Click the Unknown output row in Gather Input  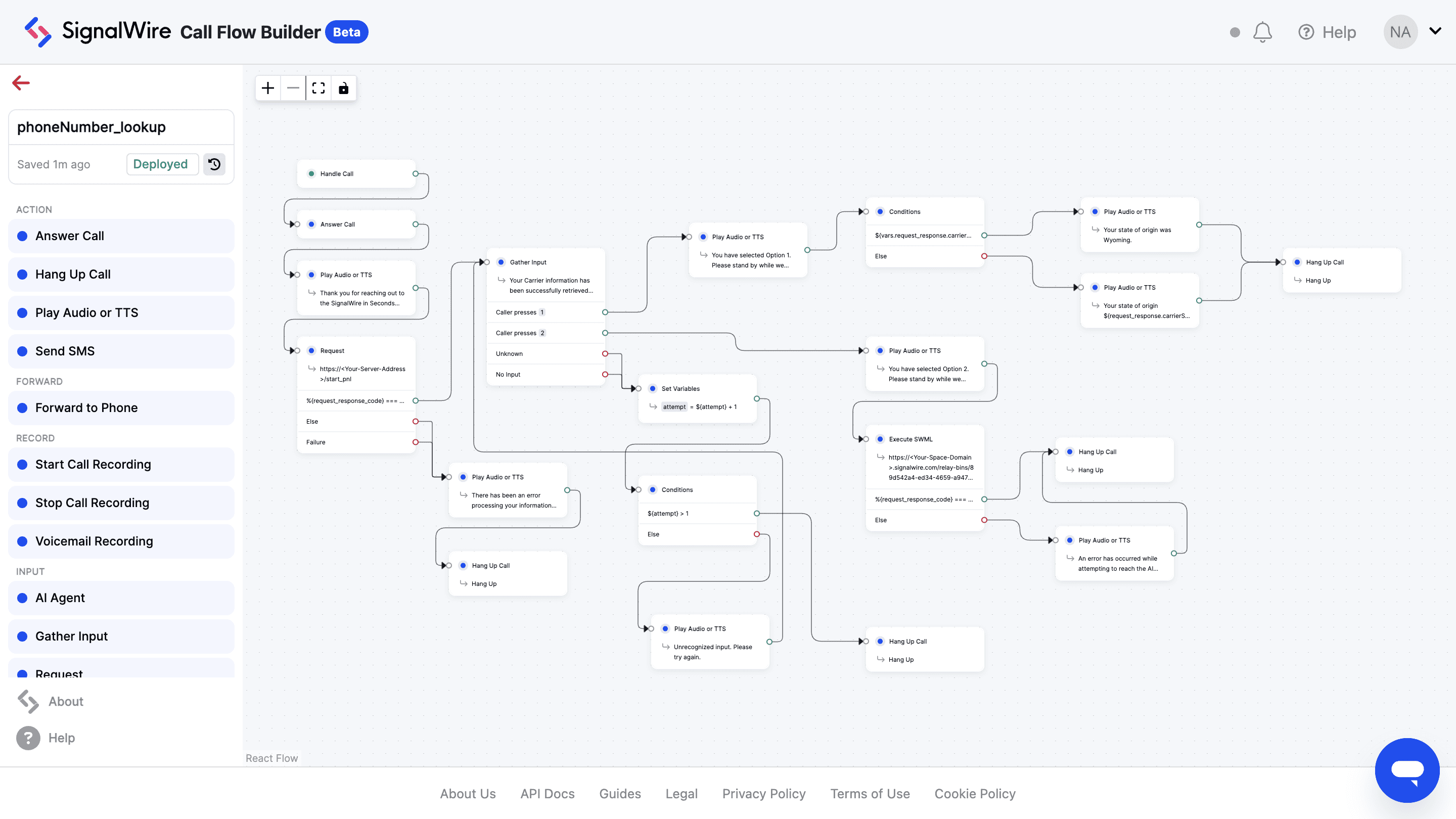[546, 354]
